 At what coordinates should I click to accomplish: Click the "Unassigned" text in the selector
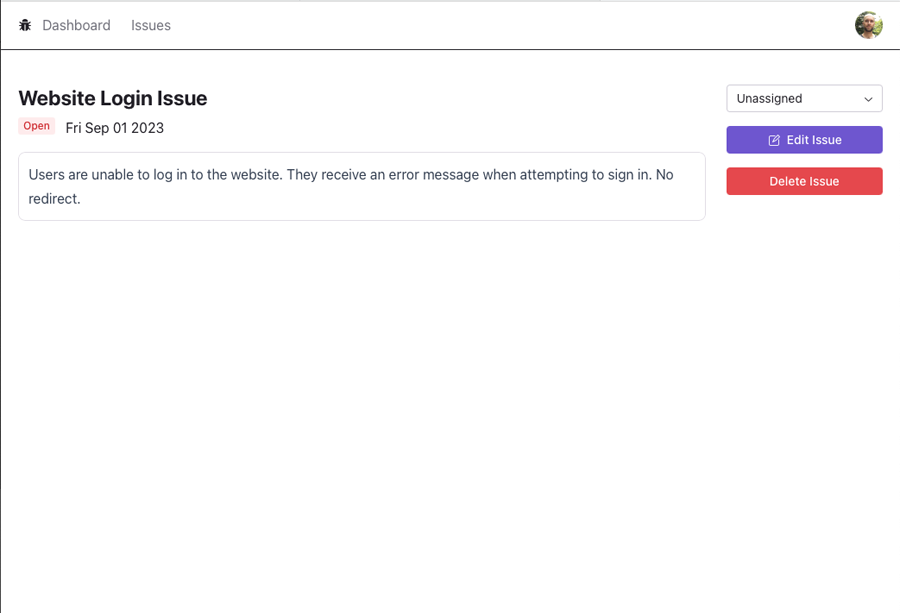pyautogui.click(x=770, y=99)
